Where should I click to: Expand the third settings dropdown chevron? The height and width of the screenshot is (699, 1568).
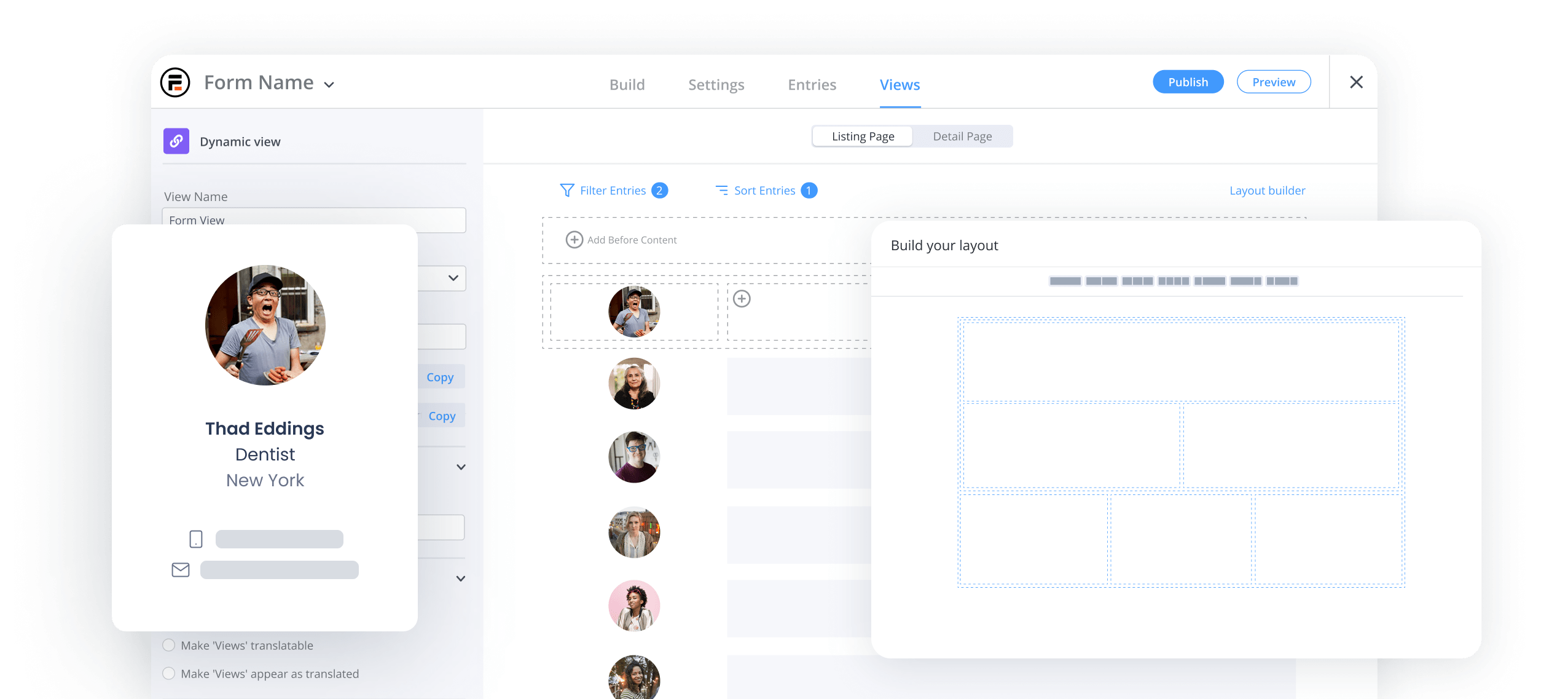tap(460, 578)
